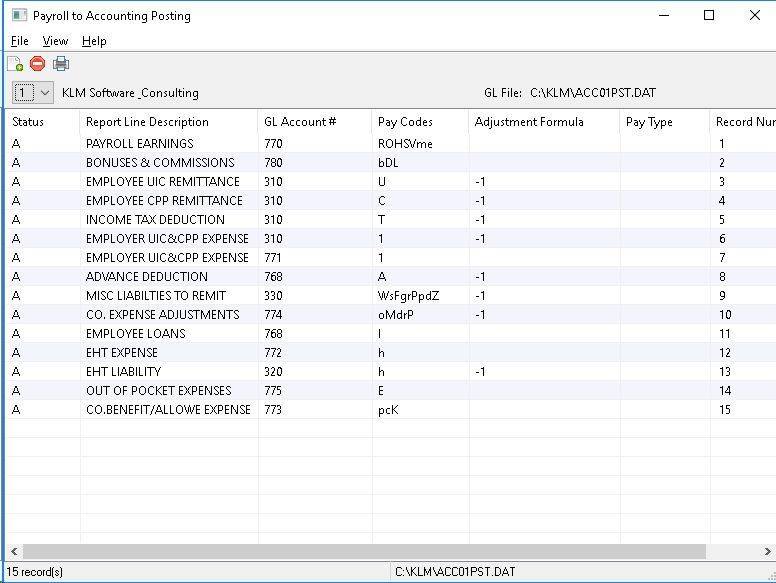Select the CO.BENEFIT/ALLOWE EXPENSE row
Viewport: 776px width, 583px height.
(x=390, y=409)
